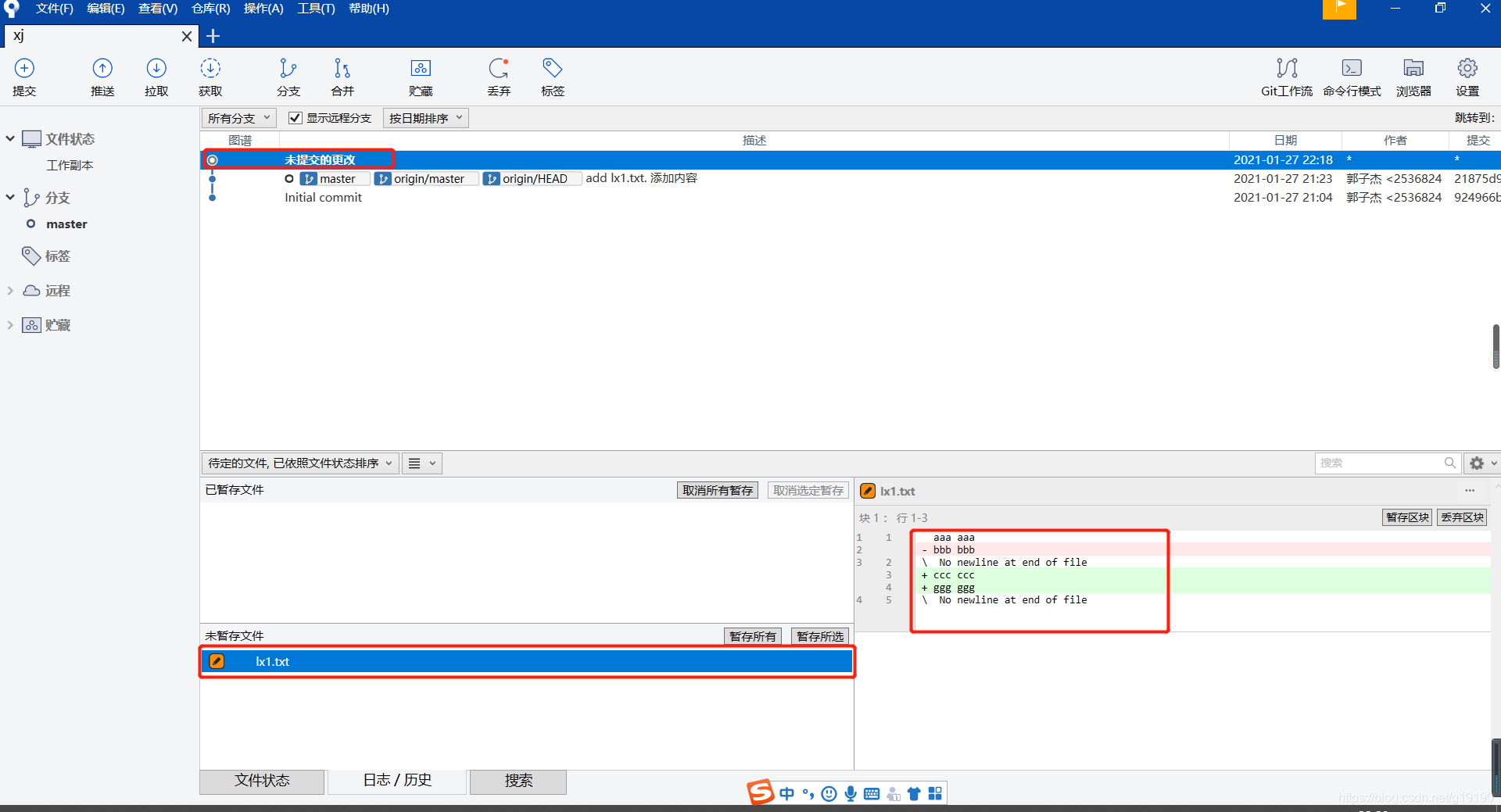The height and width of the screenshot is (812, 1501).
Task: Open the 操作(A) menu
Action: pyautogui.click(x=263, y=9)
